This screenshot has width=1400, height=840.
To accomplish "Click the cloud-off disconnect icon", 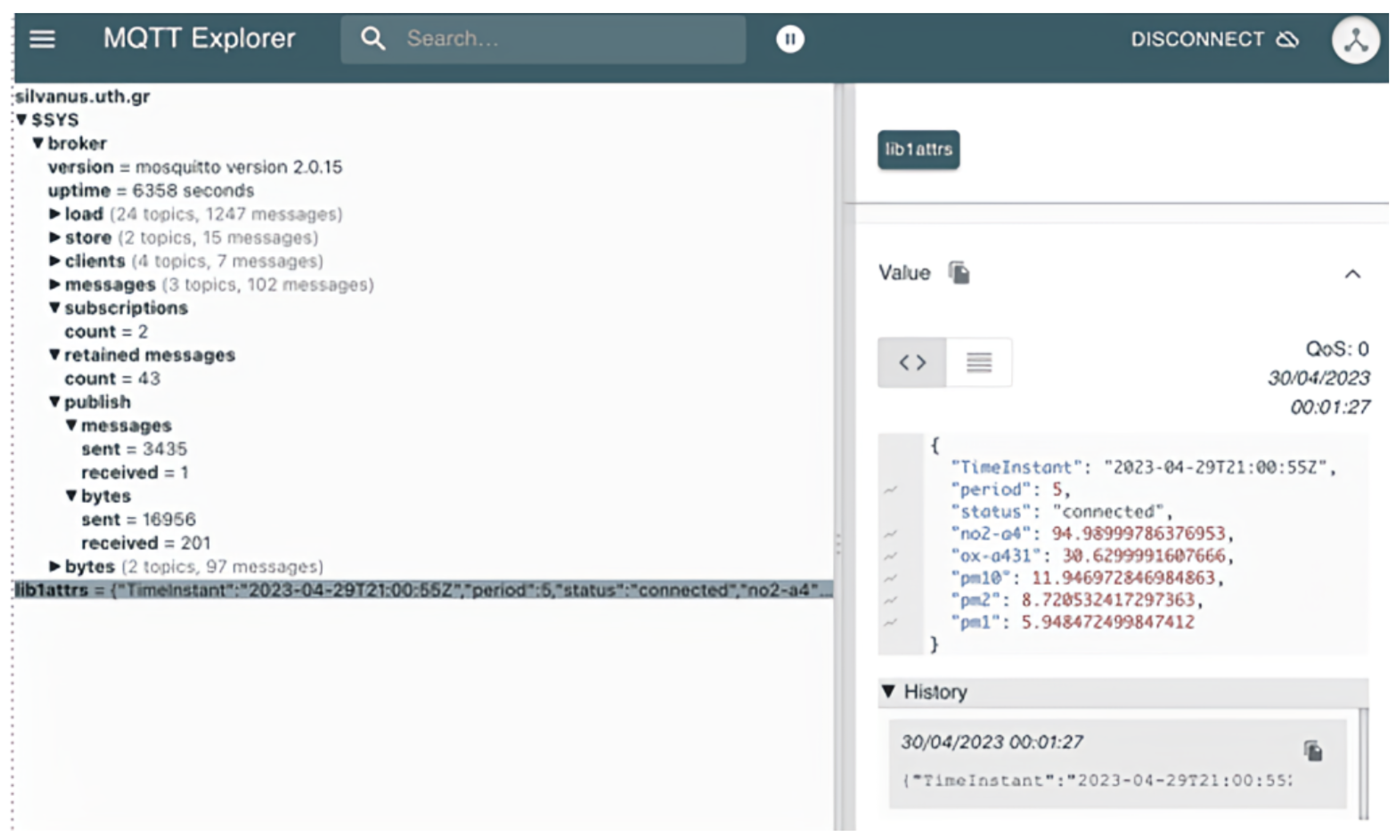I will pyautogui.click(x=1287, y=39).
